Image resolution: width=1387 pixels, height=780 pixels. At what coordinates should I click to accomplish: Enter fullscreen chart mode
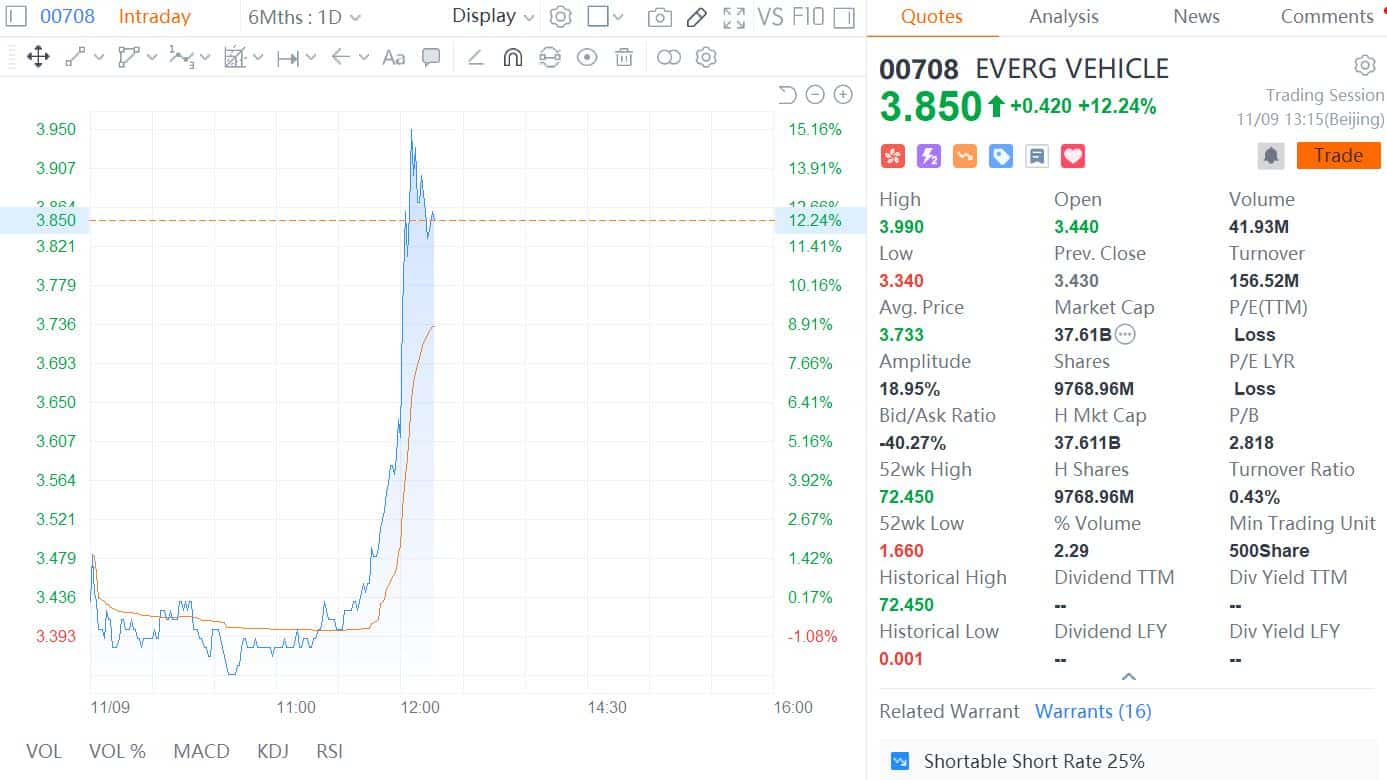[x=734, y=17]
